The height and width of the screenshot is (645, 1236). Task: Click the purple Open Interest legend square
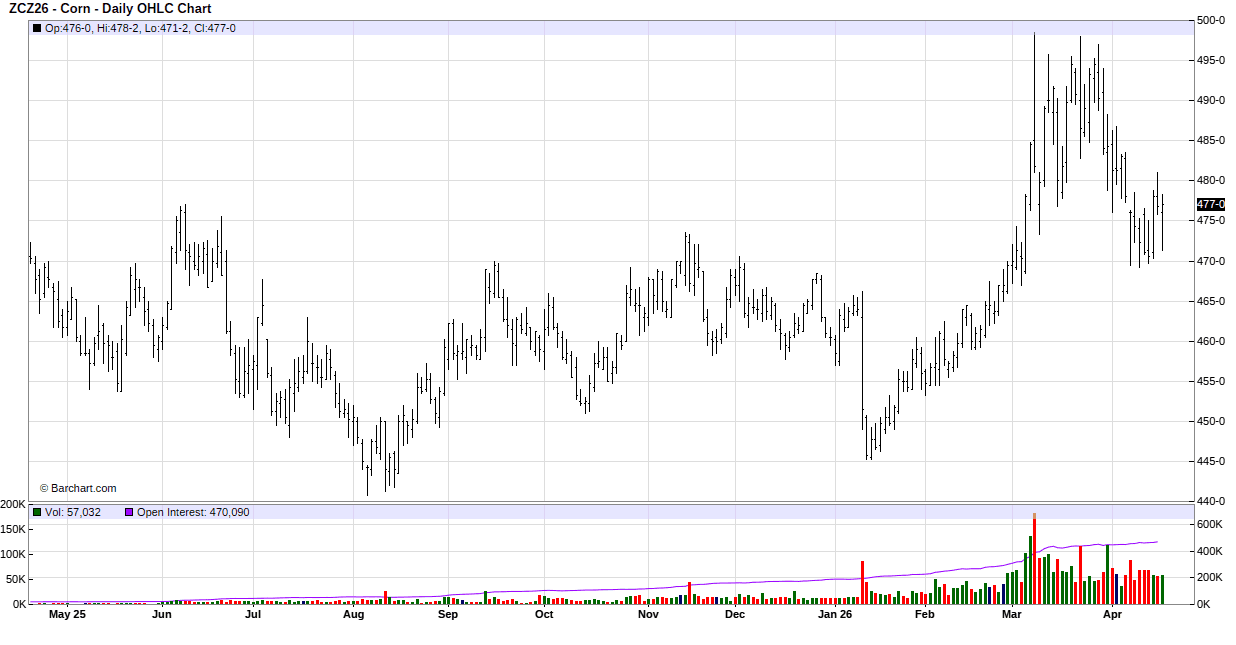[x=129, y=512]
